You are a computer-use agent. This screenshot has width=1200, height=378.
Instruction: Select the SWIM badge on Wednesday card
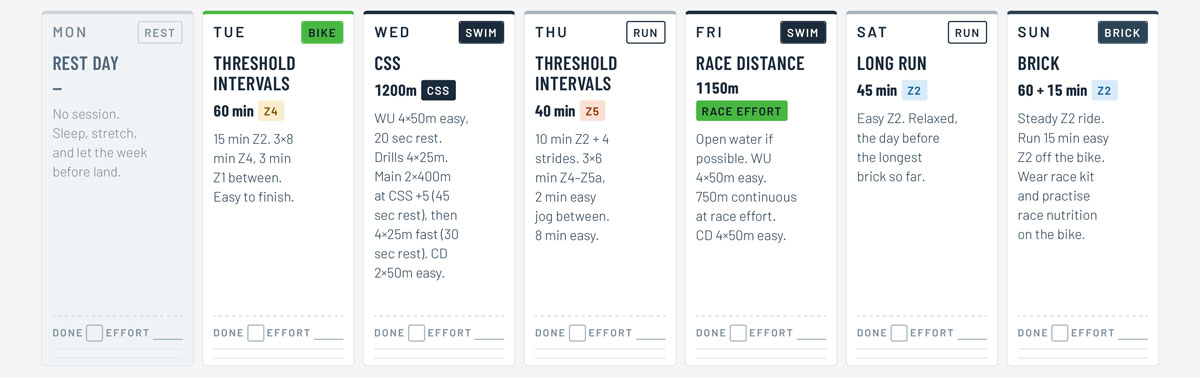click(482, 33)
